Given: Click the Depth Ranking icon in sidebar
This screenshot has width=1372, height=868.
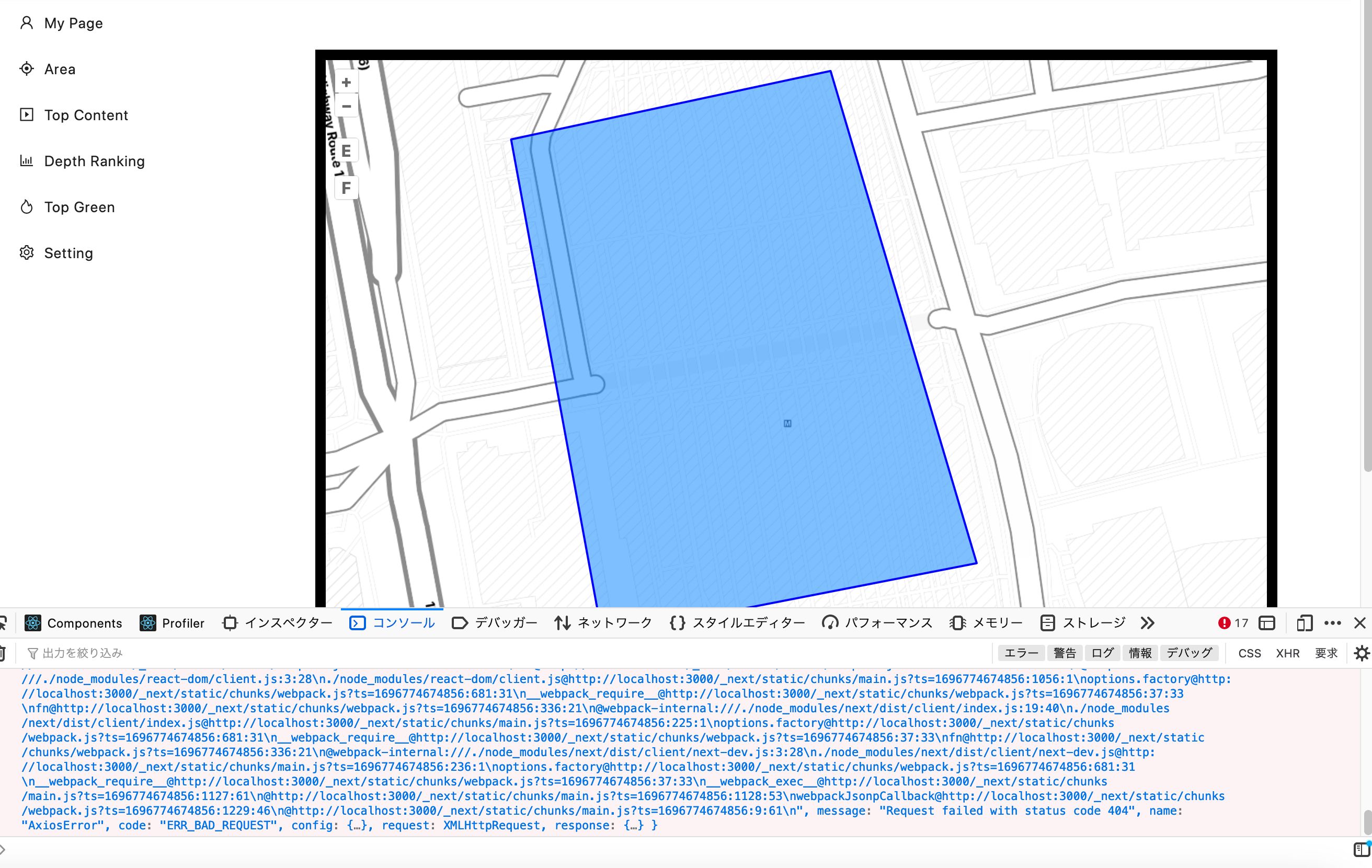Looking at the screenshot, I should [x=26, y=160].
